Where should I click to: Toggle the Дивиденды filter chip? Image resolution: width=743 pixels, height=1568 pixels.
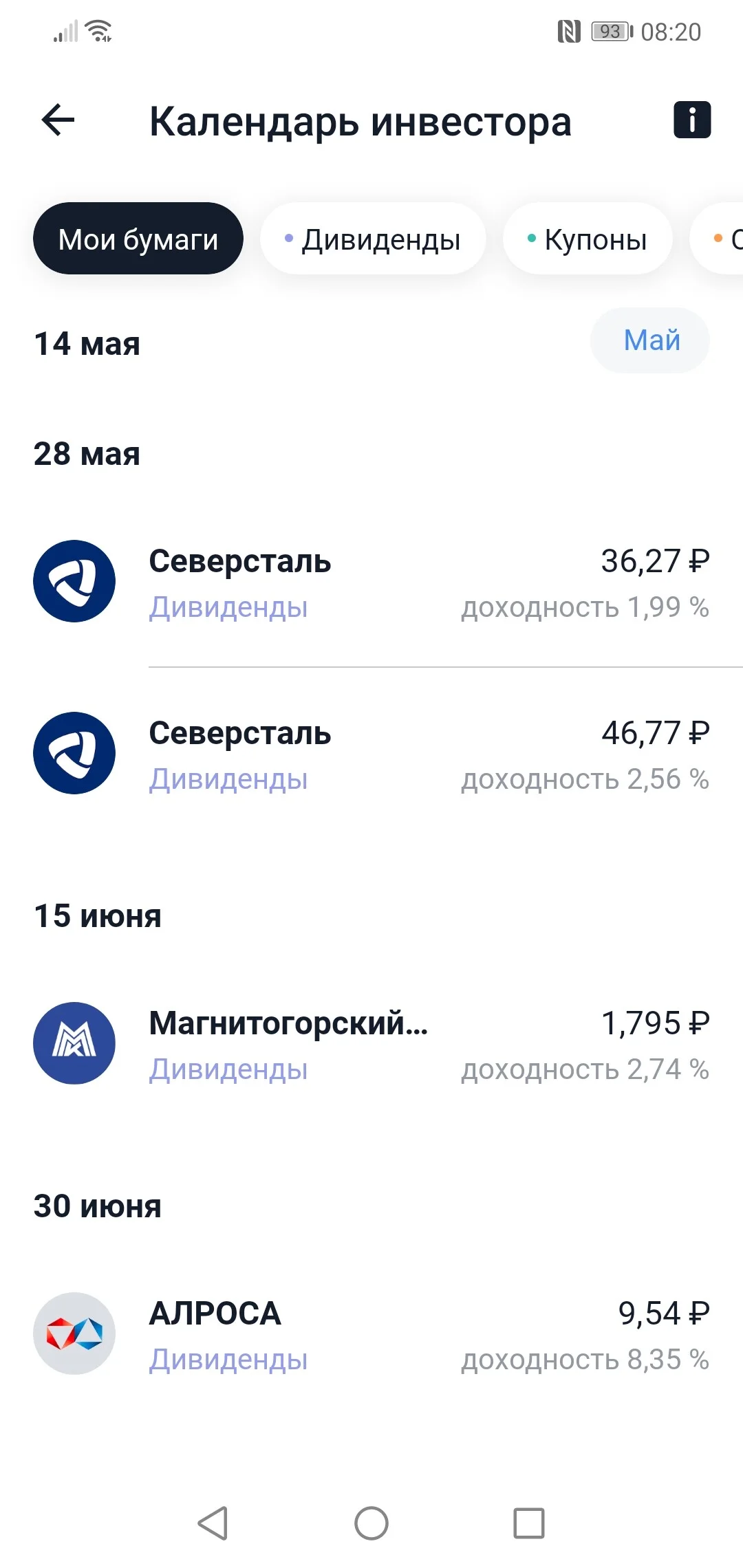tap(373, 239)
